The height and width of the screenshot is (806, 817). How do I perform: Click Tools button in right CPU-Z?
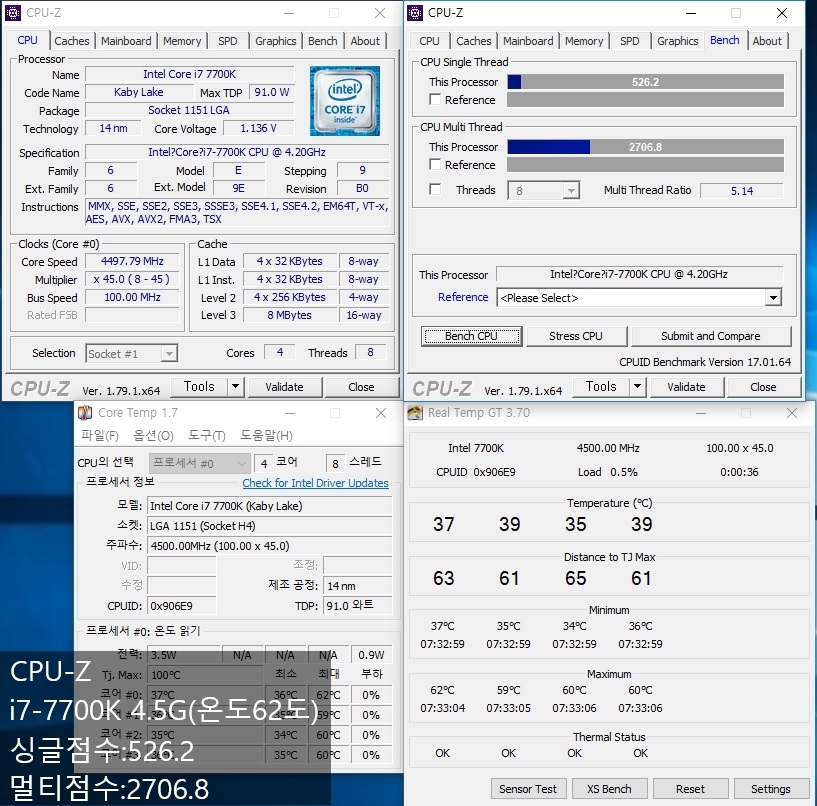tap(601, 387)
